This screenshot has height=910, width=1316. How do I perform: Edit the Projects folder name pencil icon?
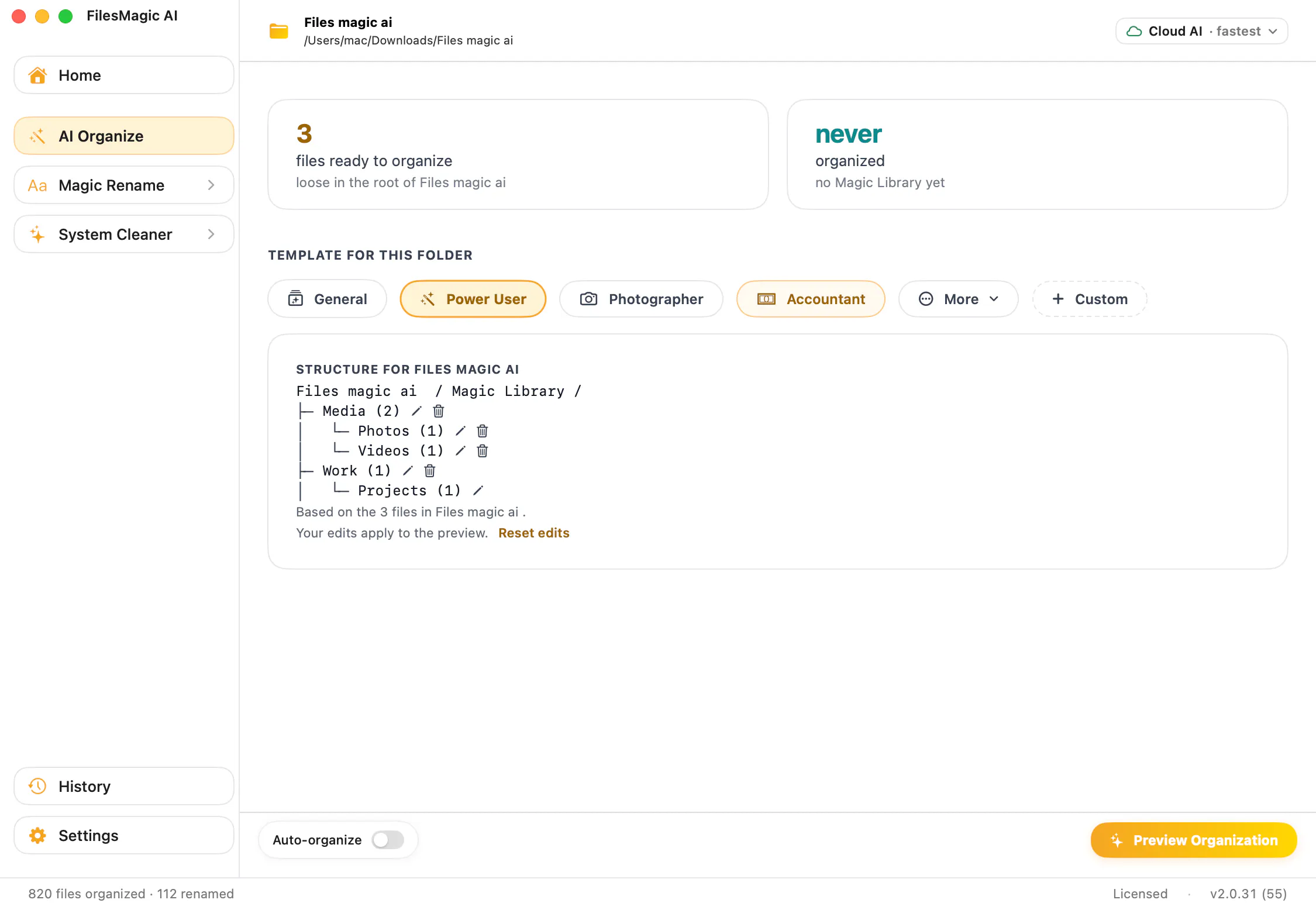point(478,491)
